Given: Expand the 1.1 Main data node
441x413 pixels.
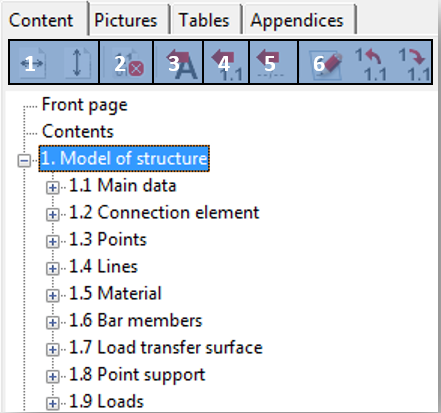Looking at the screenshot, I should point(52,188).
